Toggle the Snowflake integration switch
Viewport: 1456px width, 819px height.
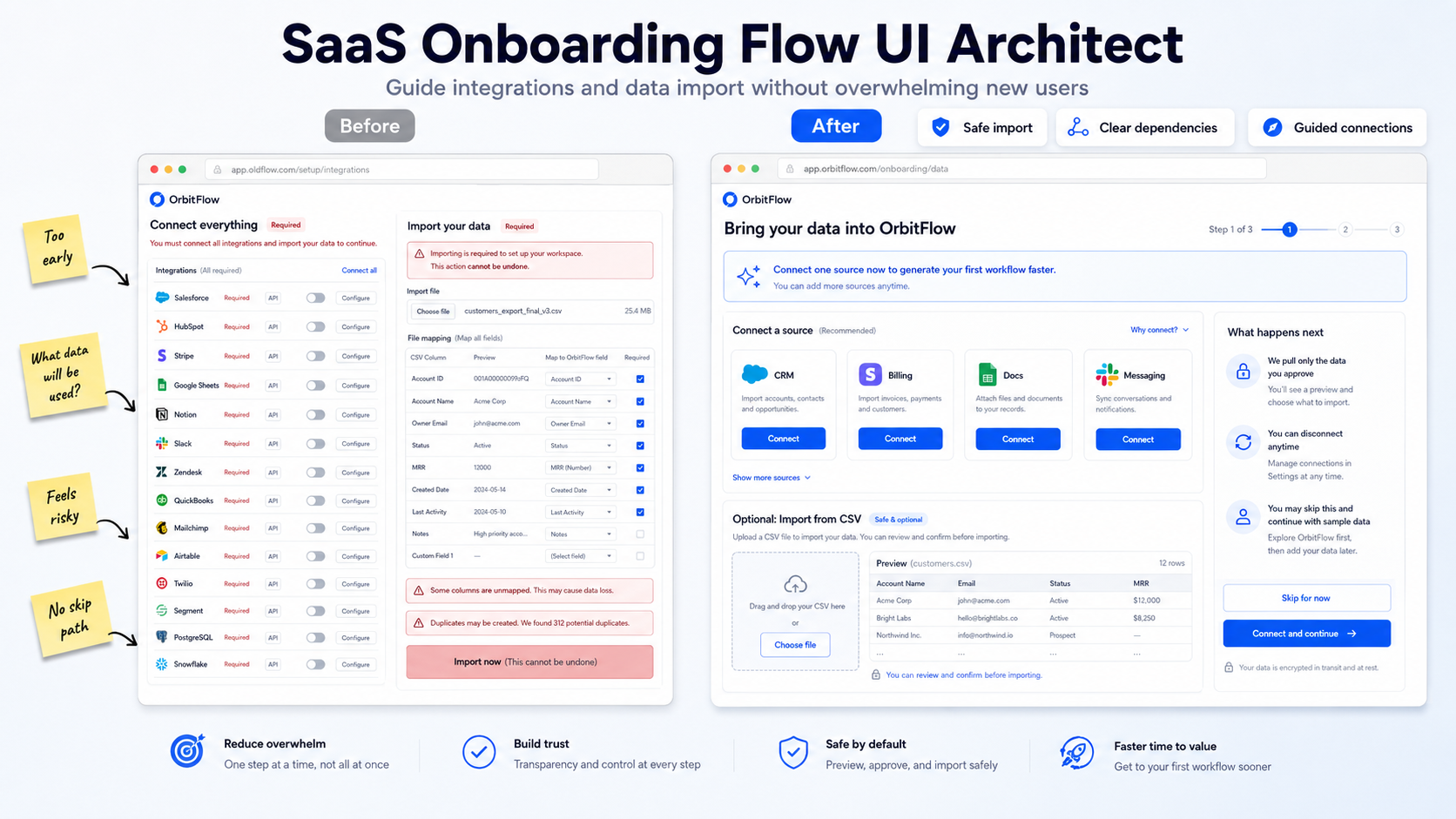point(315,664)
